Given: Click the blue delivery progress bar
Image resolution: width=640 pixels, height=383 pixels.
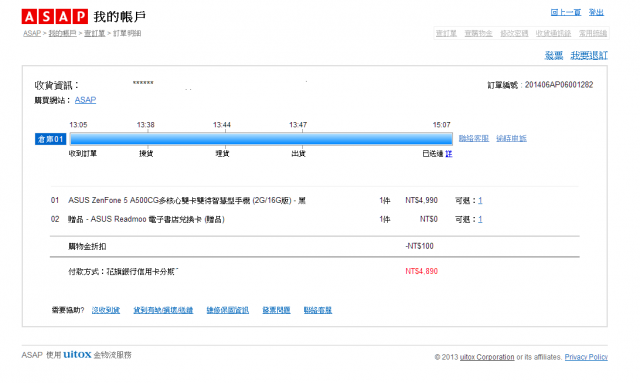Looking at the screenshot, I should tap(261, 139).
